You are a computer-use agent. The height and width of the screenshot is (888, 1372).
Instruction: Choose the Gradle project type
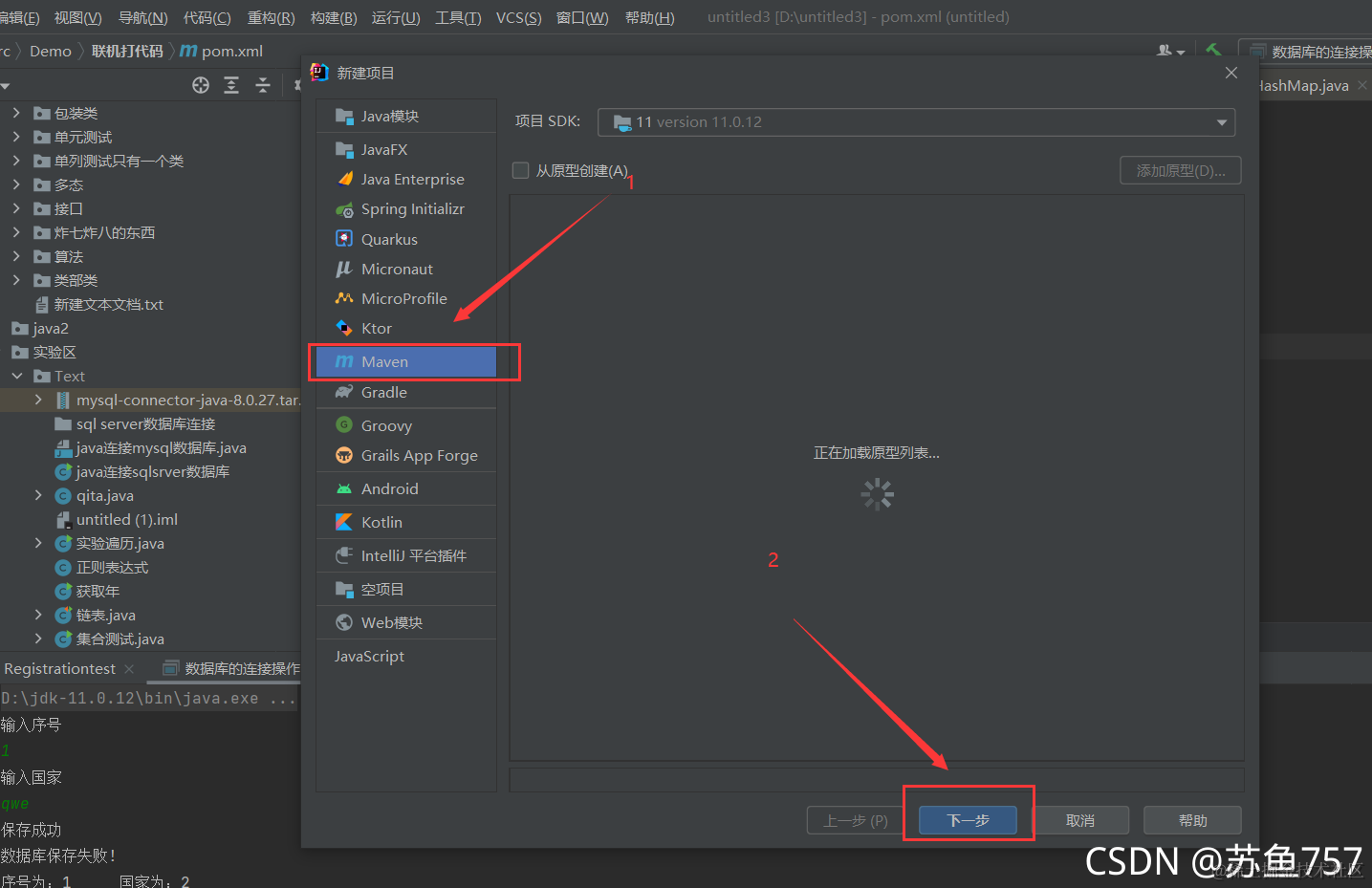406,392
